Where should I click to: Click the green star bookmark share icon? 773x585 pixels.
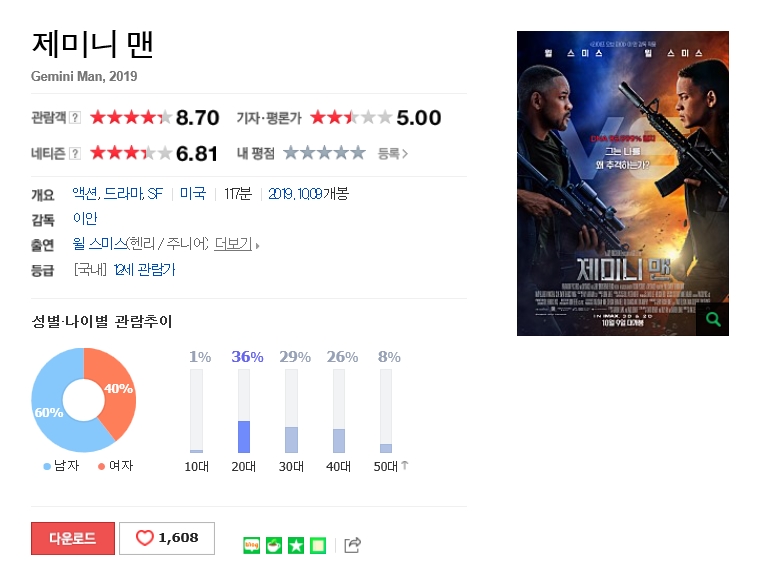296,545
